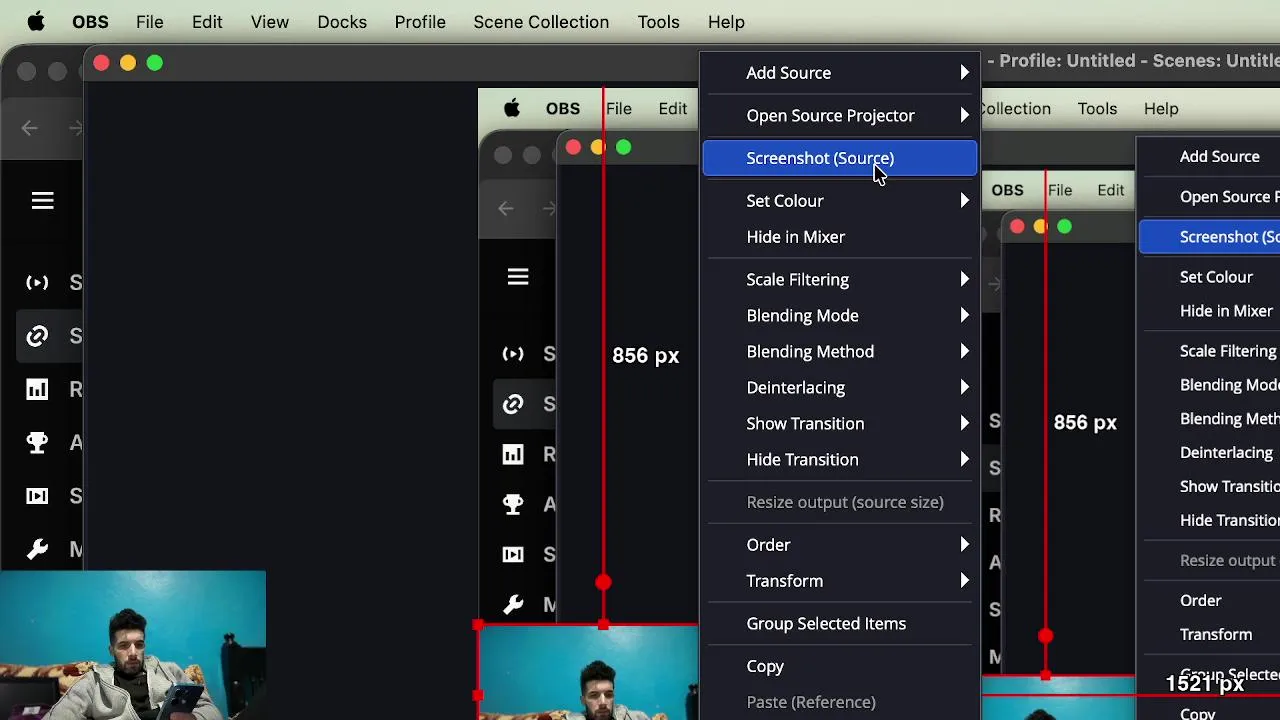The image size is (1280, 720).
Task: Expand the Blending Mode submenu in the front context menu
Action: 840,316
